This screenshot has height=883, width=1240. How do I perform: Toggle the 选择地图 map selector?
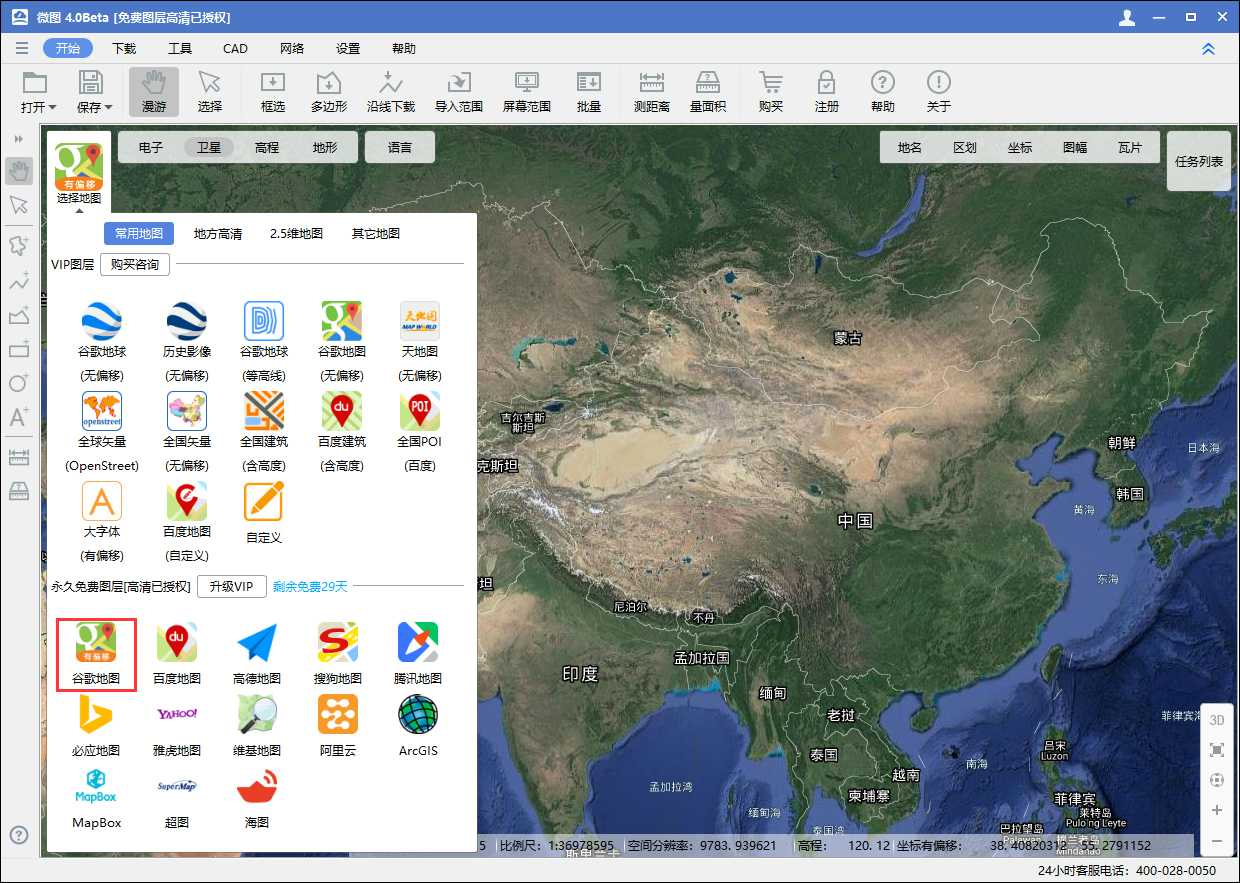pyautogui.click(x=79, y=173)
